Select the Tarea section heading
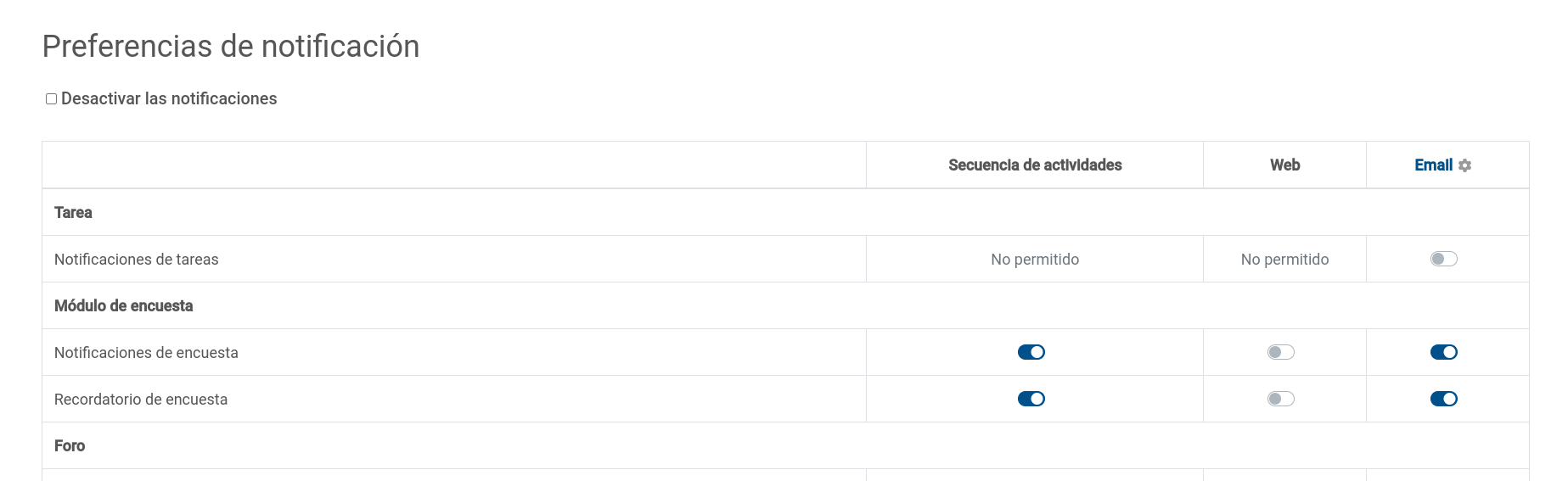1568x481 pixels. (x=73, y=212)
